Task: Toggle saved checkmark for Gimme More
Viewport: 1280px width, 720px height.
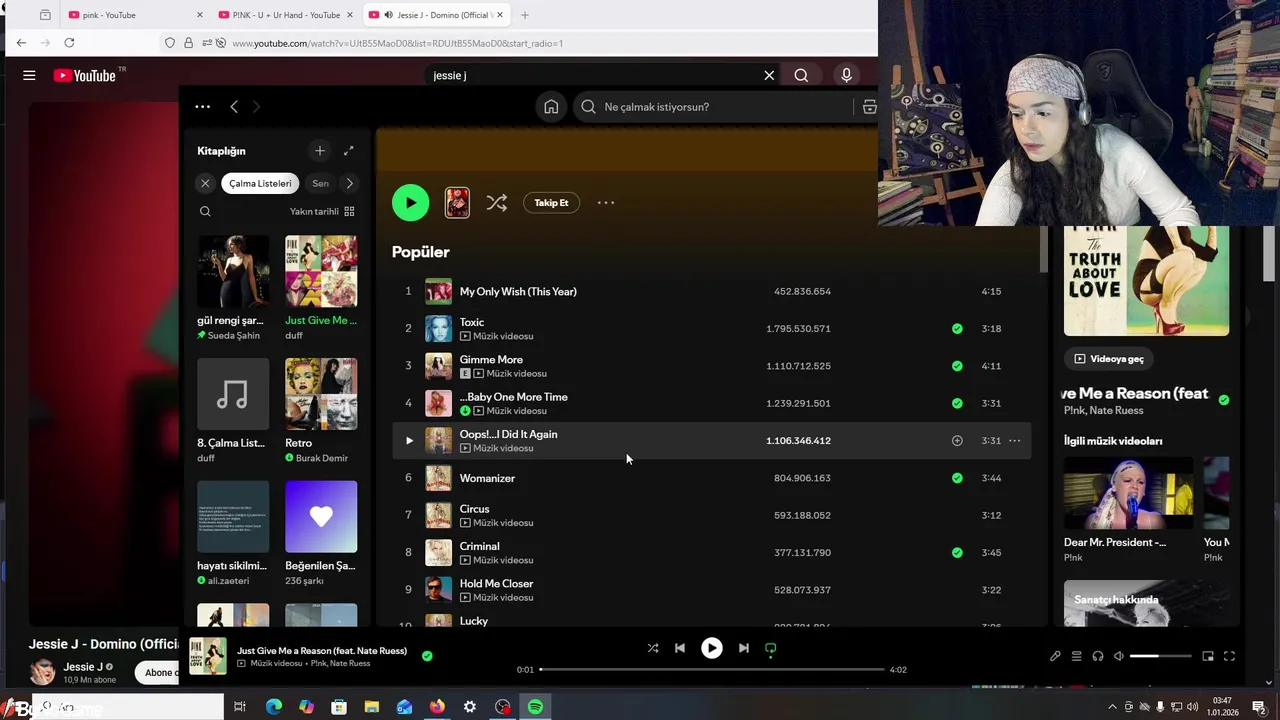Action: (x=957, y=366)
